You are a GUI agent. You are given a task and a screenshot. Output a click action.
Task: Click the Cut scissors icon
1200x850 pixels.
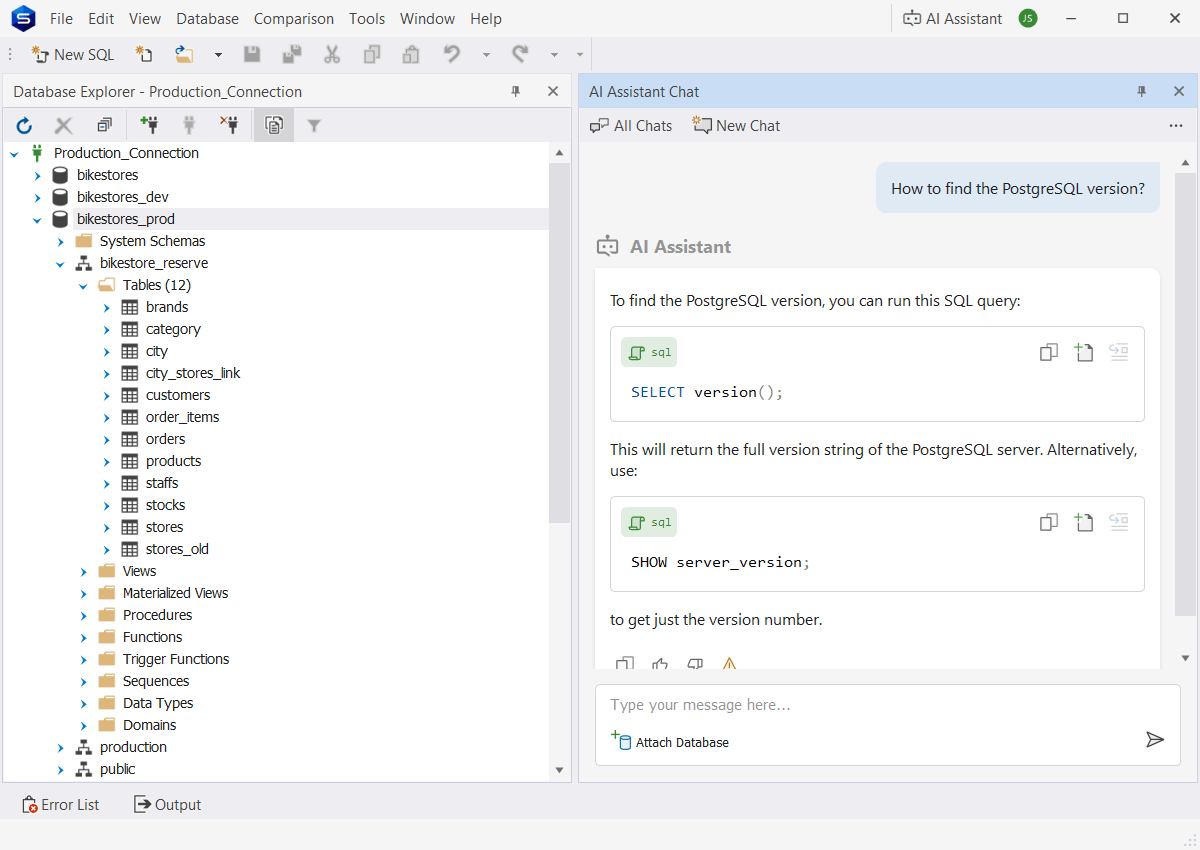pos(332,55)
